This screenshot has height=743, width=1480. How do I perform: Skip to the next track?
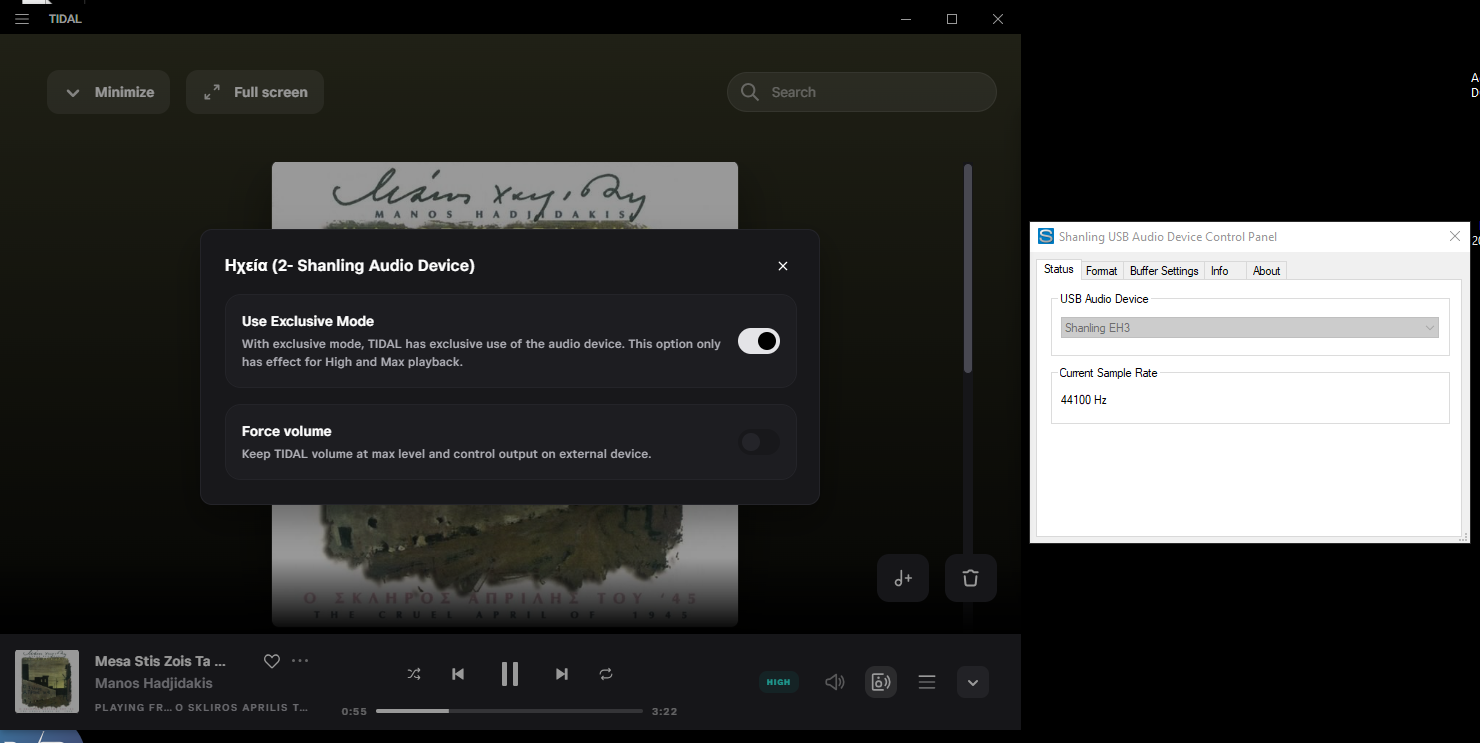562,674
